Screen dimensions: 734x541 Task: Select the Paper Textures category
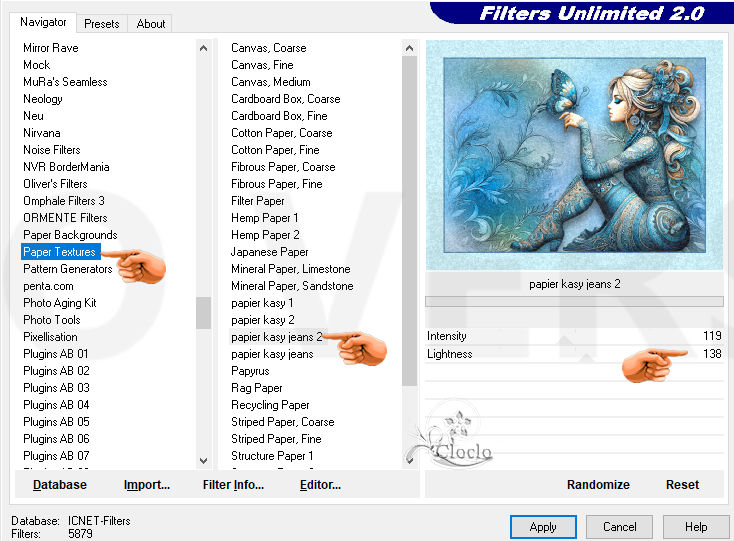coord(59,252)
